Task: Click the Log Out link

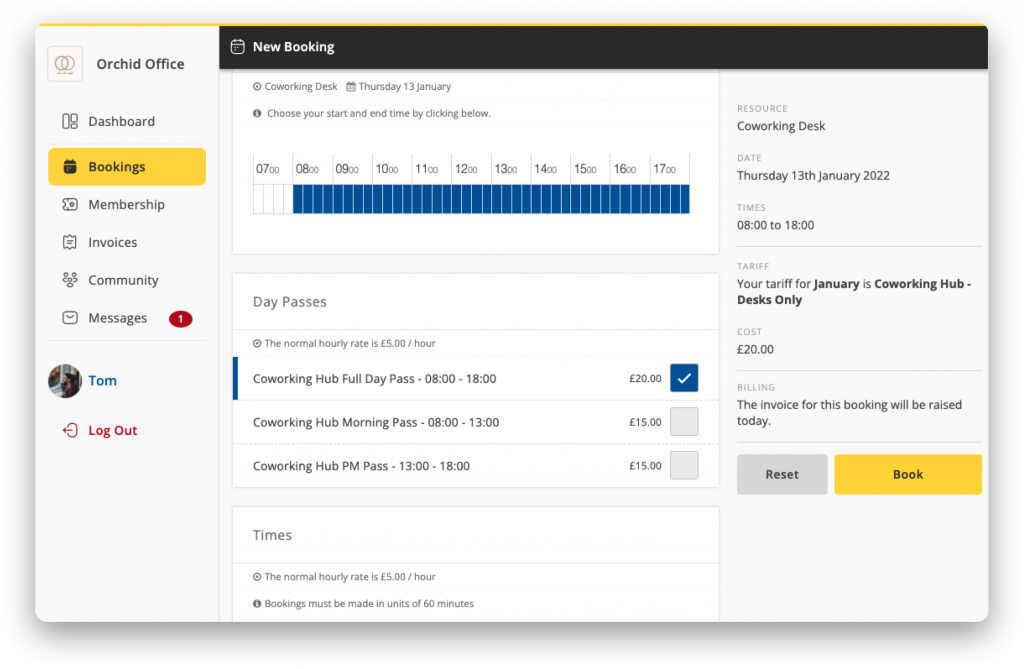Action: click(113, 431)
